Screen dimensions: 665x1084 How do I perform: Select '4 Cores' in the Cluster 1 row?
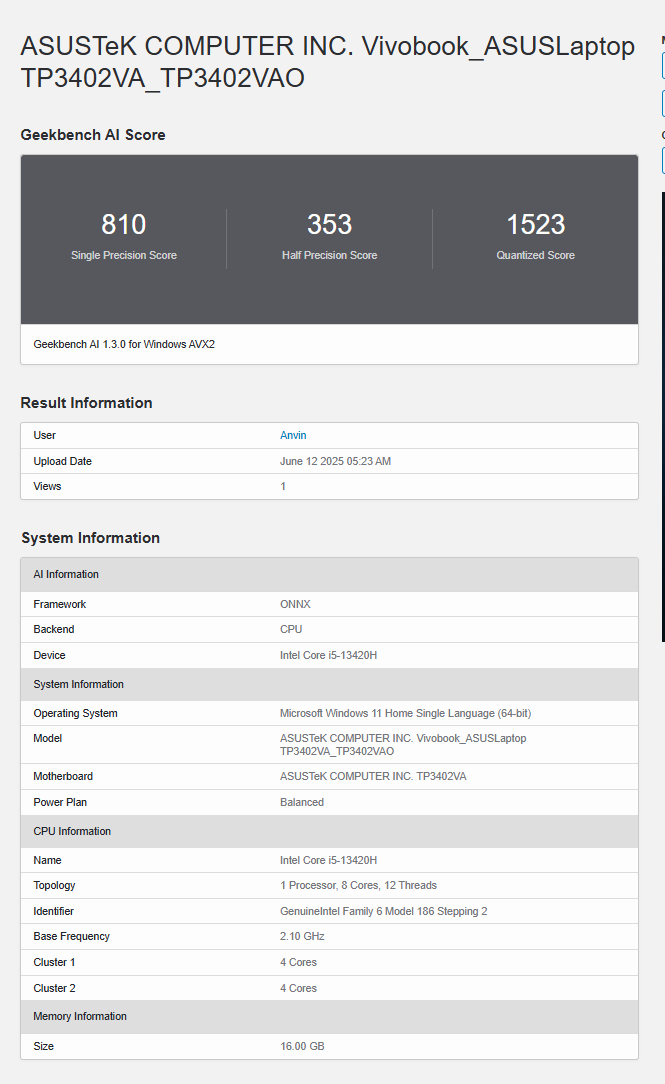[x=299, y=962]
